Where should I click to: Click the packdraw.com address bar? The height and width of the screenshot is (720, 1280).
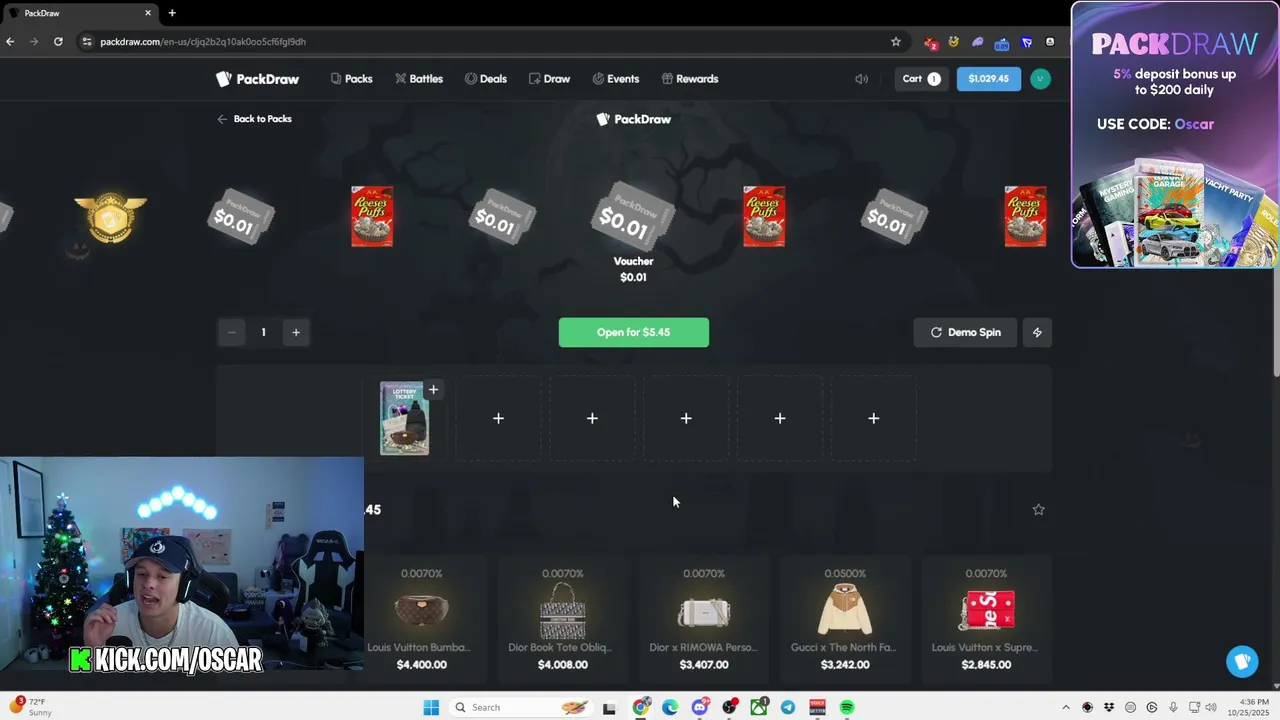point(480,42)
